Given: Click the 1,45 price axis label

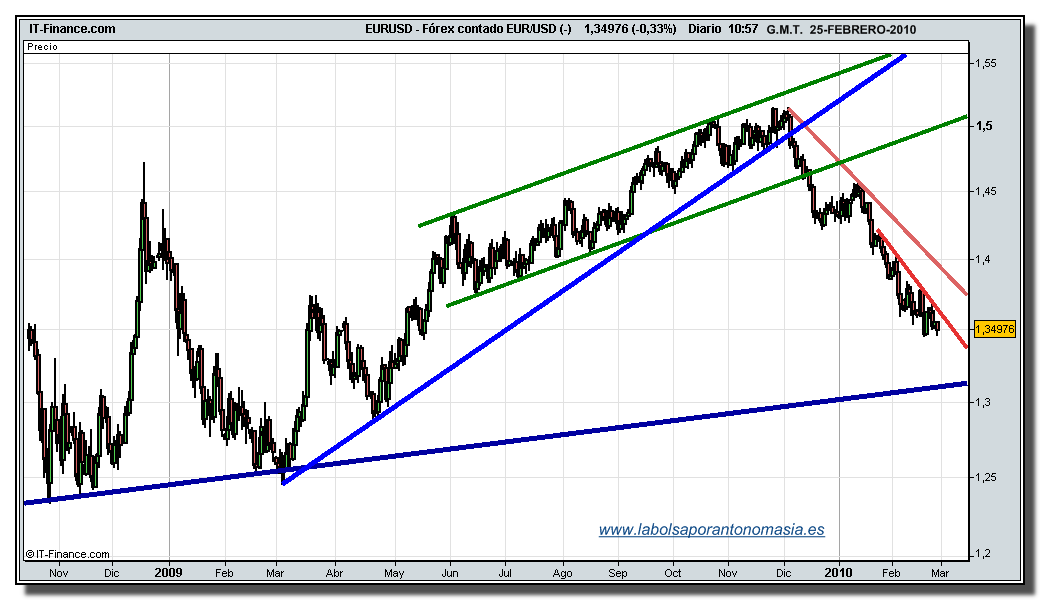Looking at the screenshot, I should (985, 192).
